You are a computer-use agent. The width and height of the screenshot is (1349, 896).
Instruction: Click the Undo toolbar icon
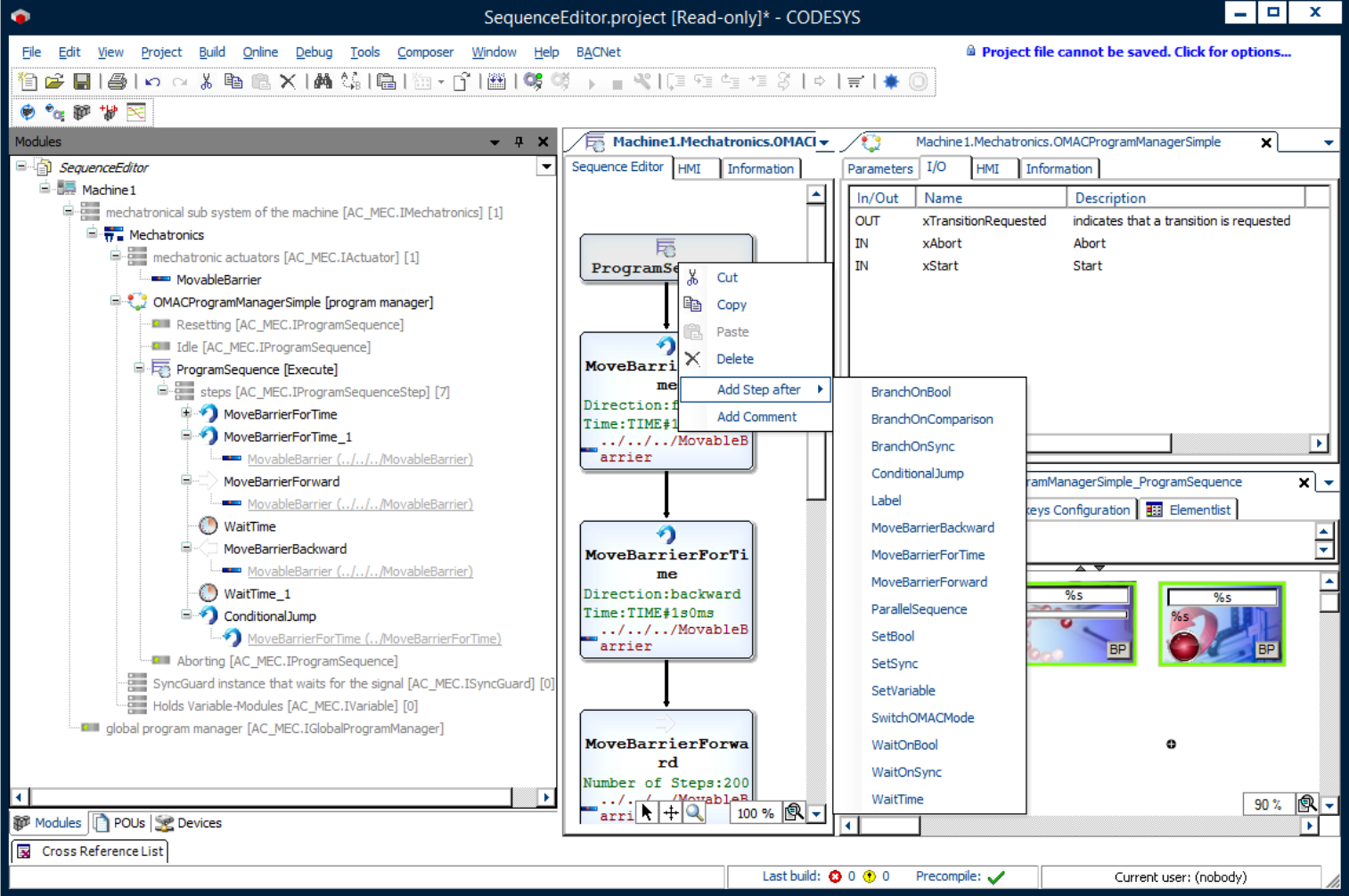(151, 81)
